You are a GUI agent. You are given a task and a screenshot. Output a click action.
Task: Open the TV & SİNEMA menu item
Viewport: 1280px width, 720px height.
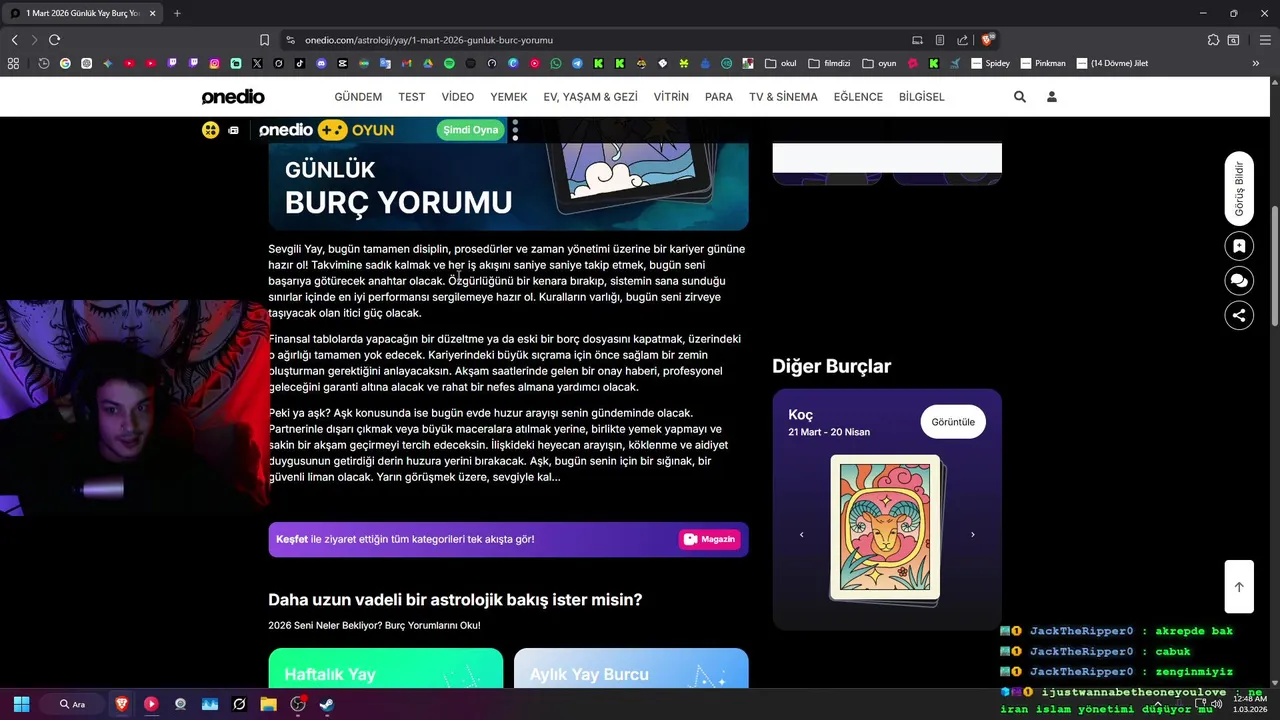(783, 97)
